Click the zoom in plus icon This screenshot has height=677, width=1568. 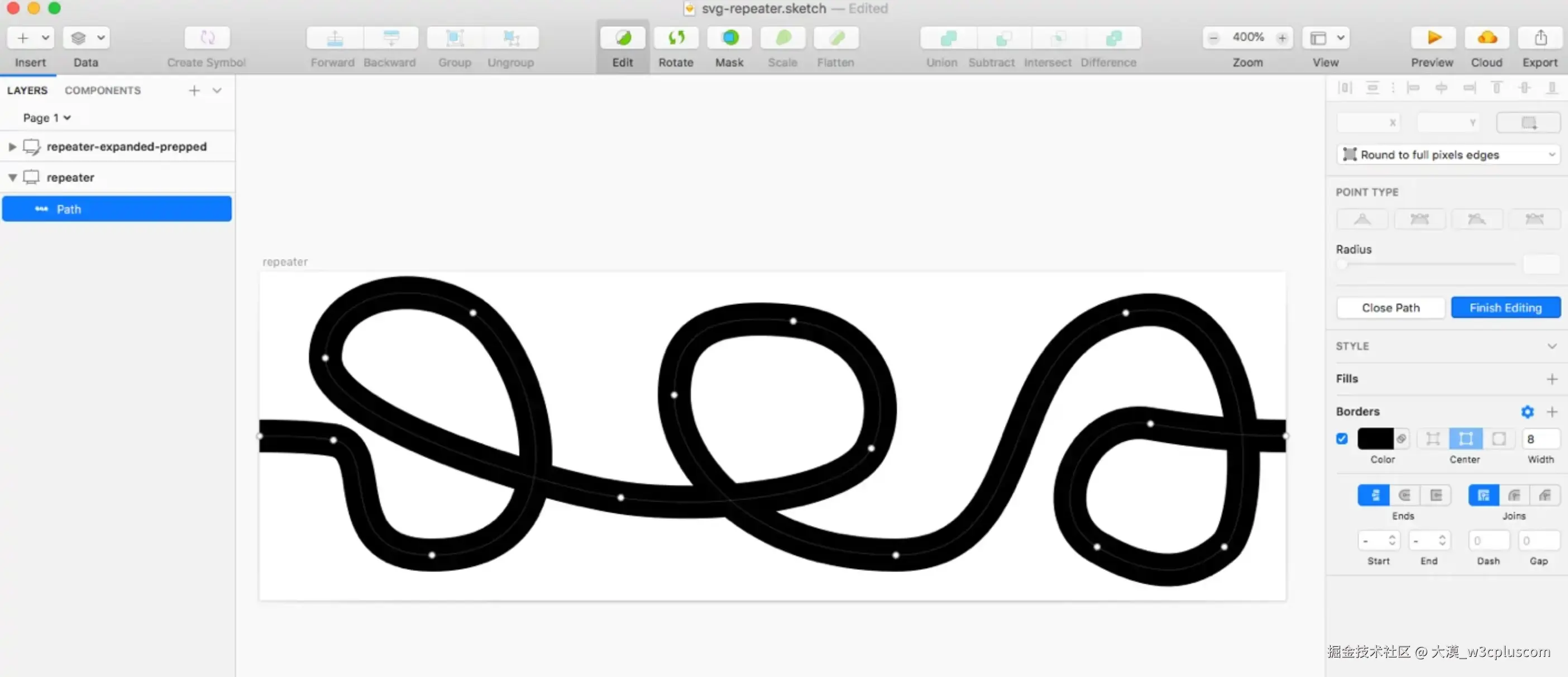point(1282,38)
